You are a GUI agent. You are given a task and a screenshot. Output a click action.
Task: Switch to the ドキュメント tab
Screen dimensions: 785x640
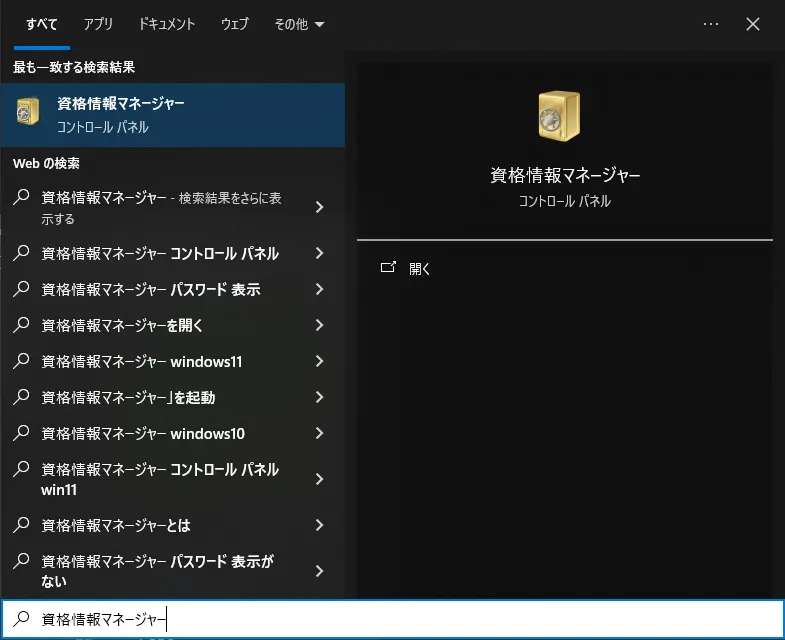pos(167,24)
